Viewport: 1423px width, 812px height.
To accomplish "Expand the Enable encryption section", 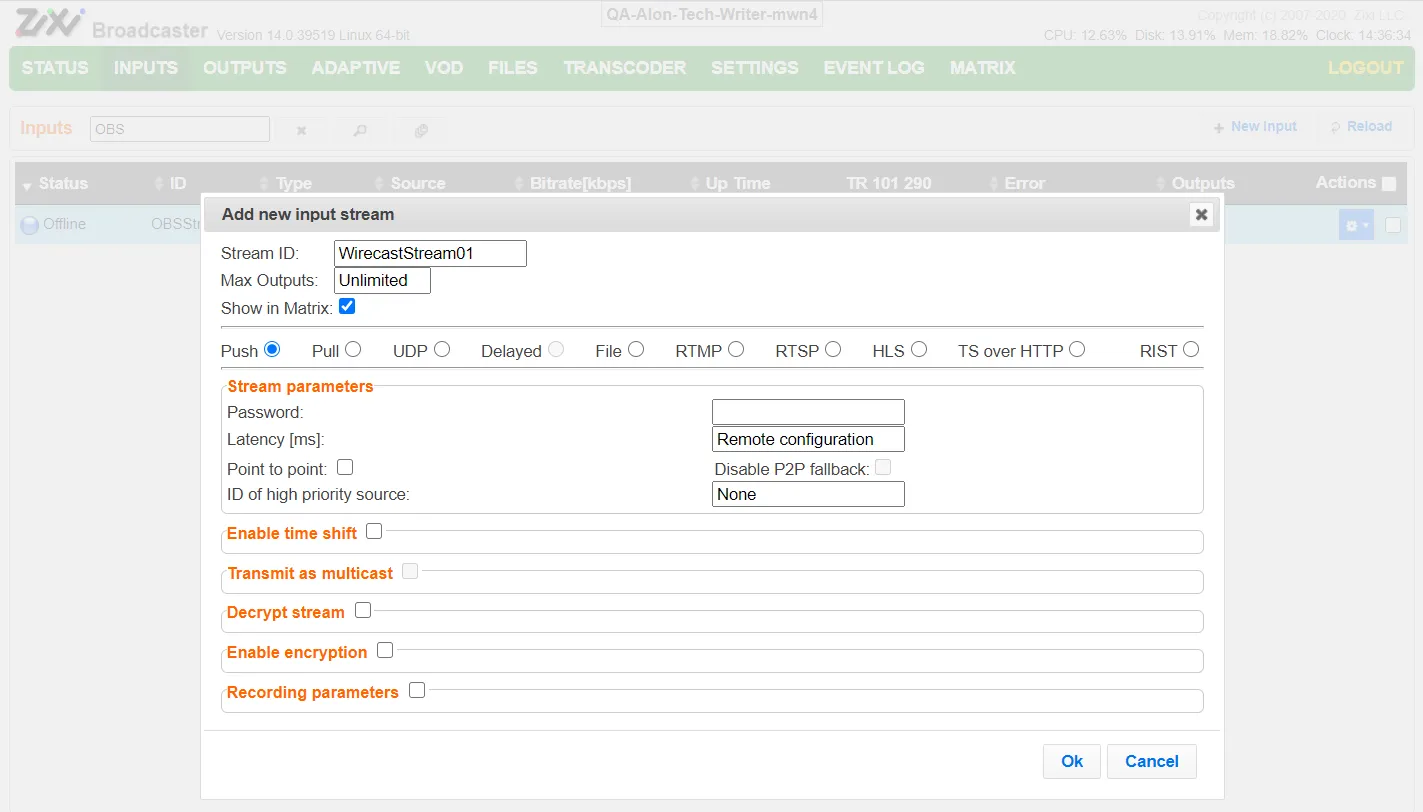I will 385,650.
